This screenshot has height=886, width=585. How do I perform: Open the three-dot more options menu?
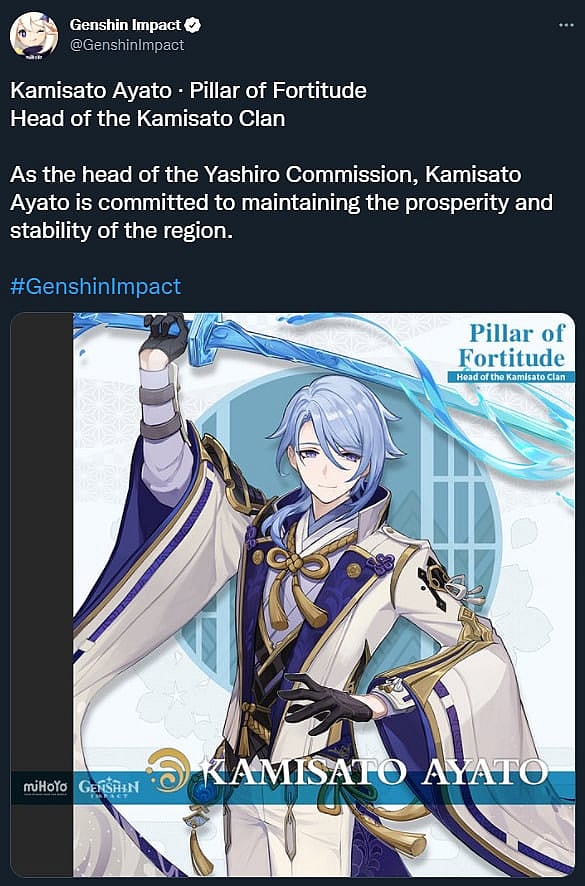point(566,25)
